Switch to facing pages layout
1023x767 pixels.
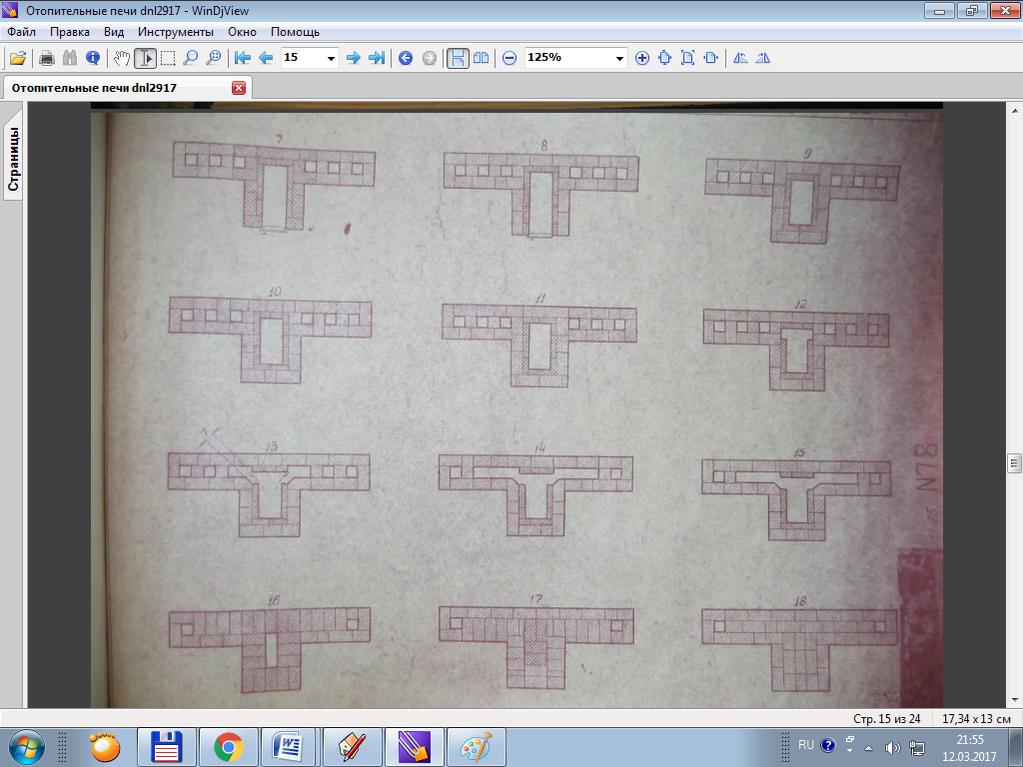click(x=481, y=58)
